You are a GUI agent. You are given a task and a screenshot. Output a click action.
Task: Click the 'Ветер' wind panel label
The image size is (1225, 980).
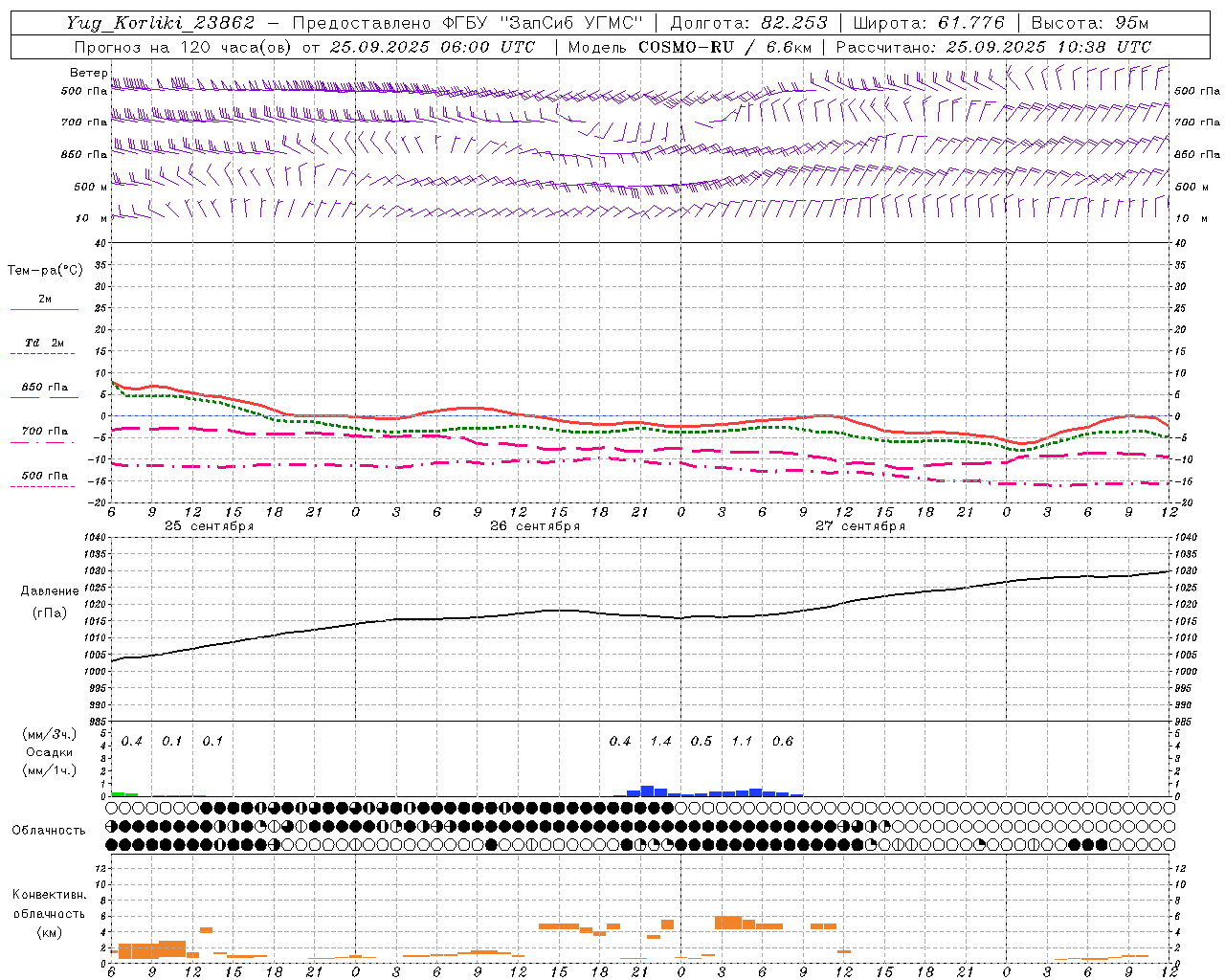click(89, 73)
